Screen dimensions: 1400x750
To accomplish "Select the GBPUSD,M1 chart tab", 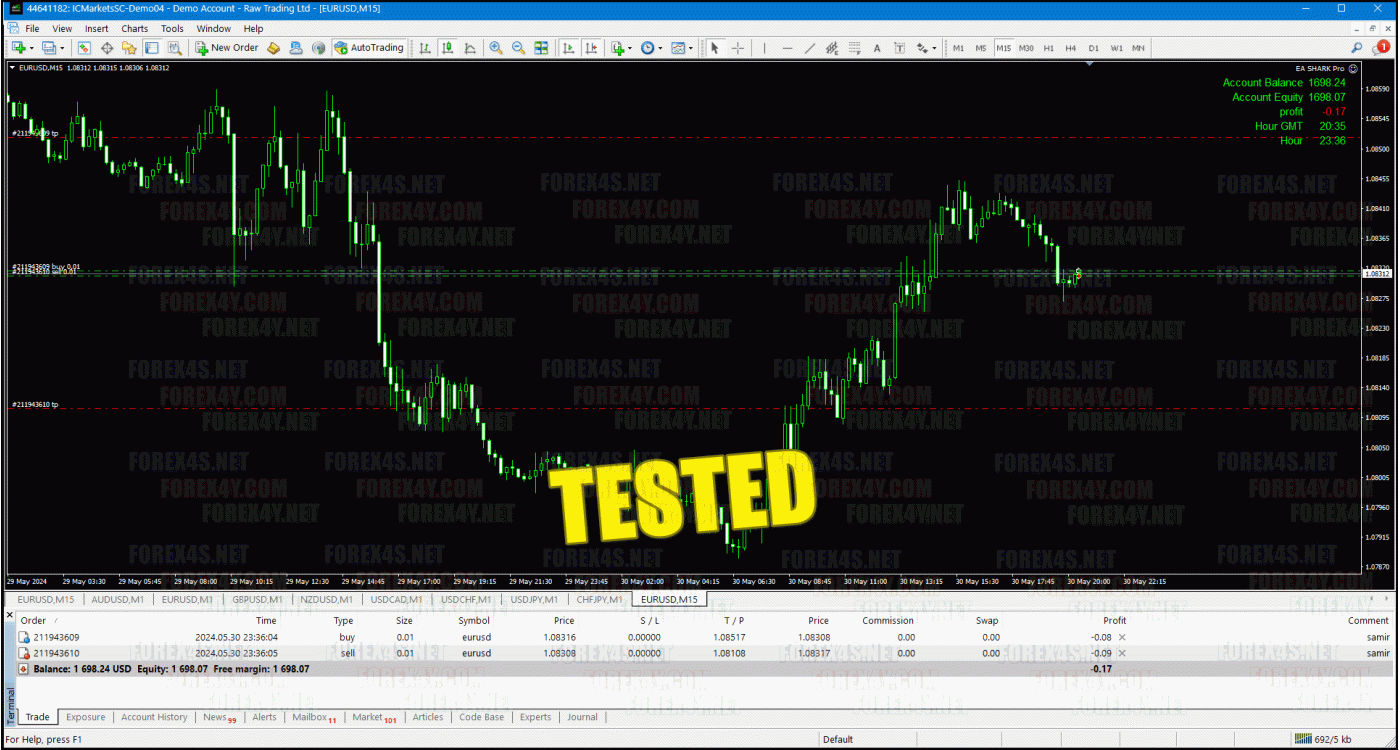I will point(257,600).
